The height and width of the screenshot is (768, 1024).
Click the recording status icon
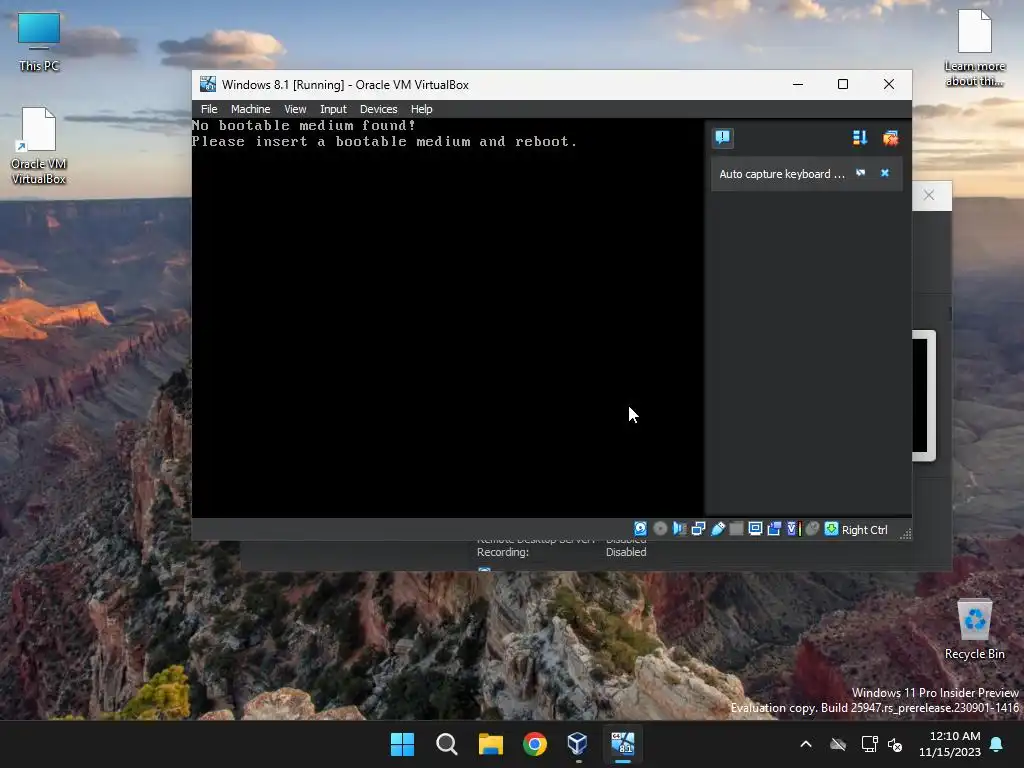[774, 529]
